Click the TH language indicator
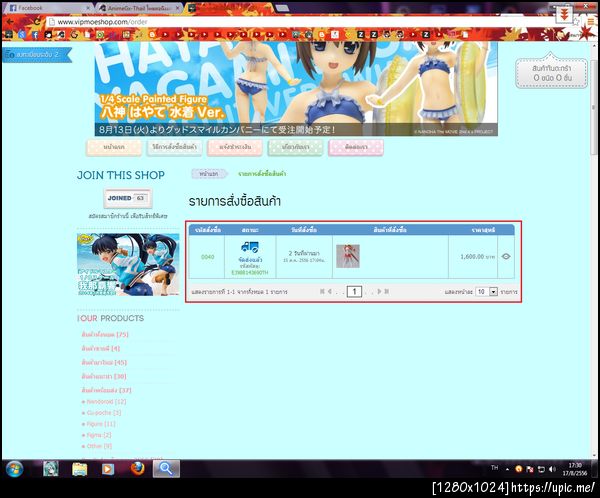600x498 pixels. pos(494,468)
